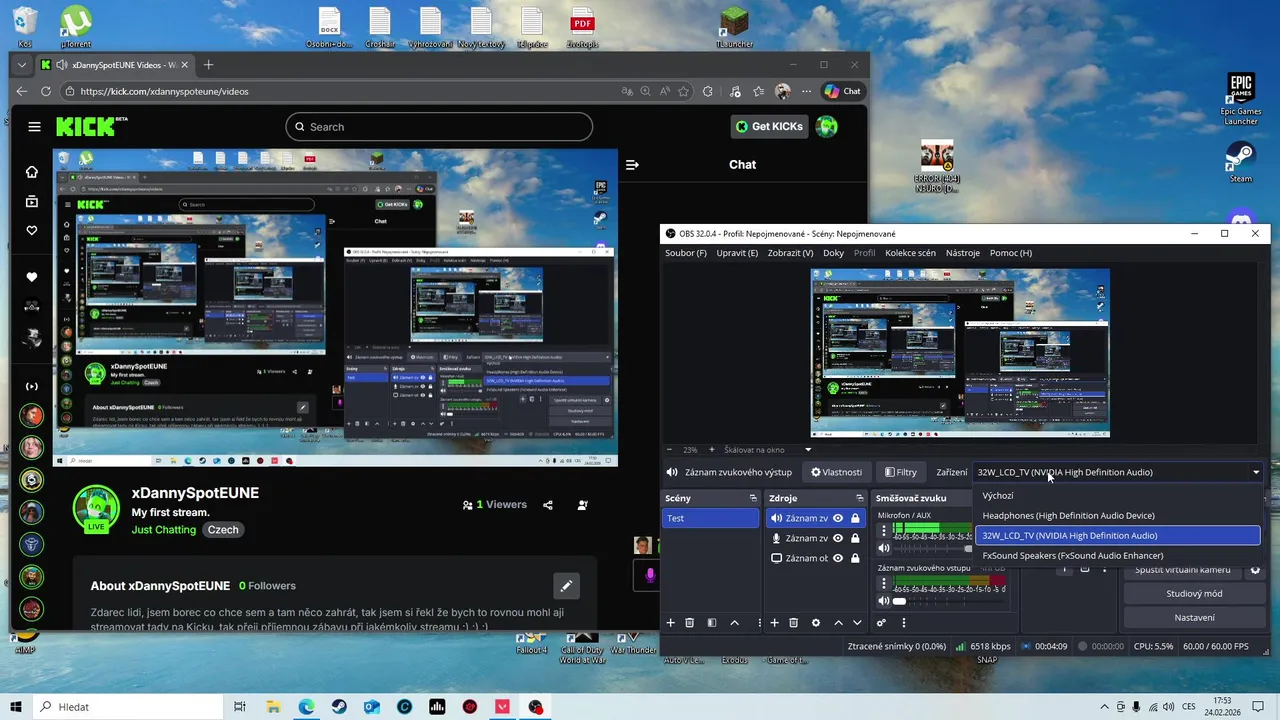The image size is (1280, 720).
Task: Open the Epic Games Launcher desktop icon
Action: click(1241, 98)
